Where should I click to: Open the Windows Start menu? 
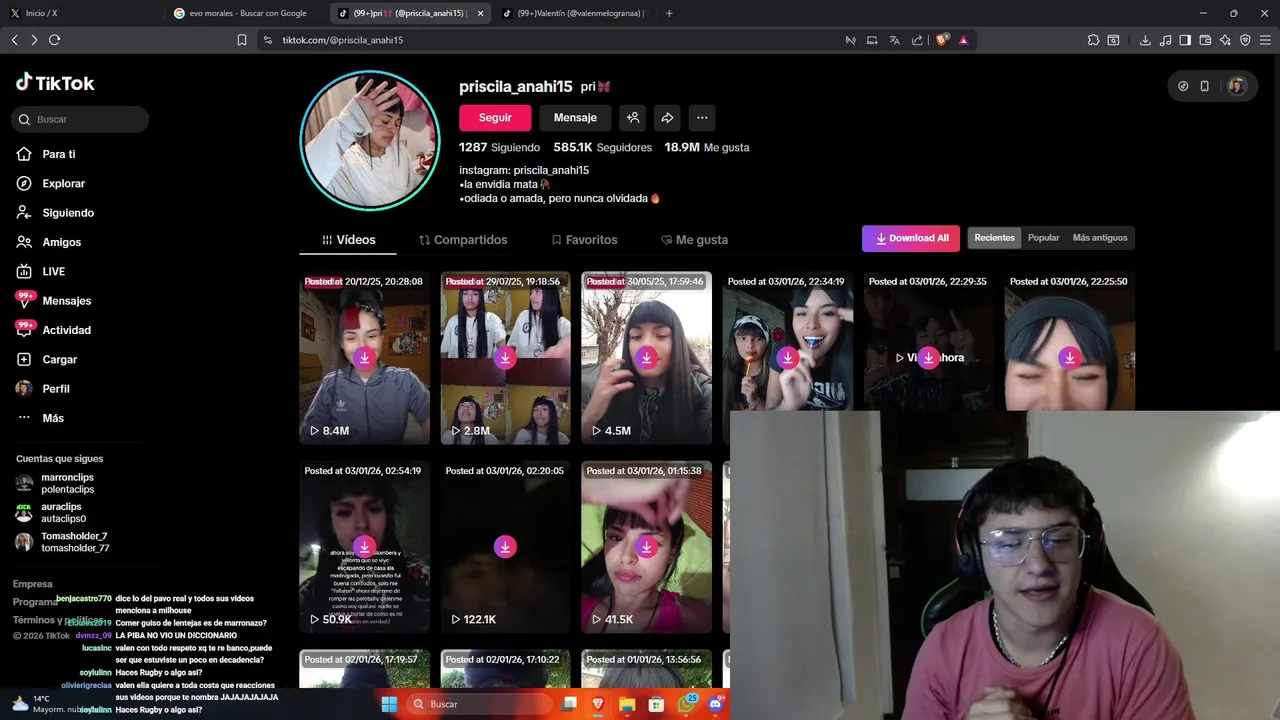pyautogui.click(x=389, y=704)
